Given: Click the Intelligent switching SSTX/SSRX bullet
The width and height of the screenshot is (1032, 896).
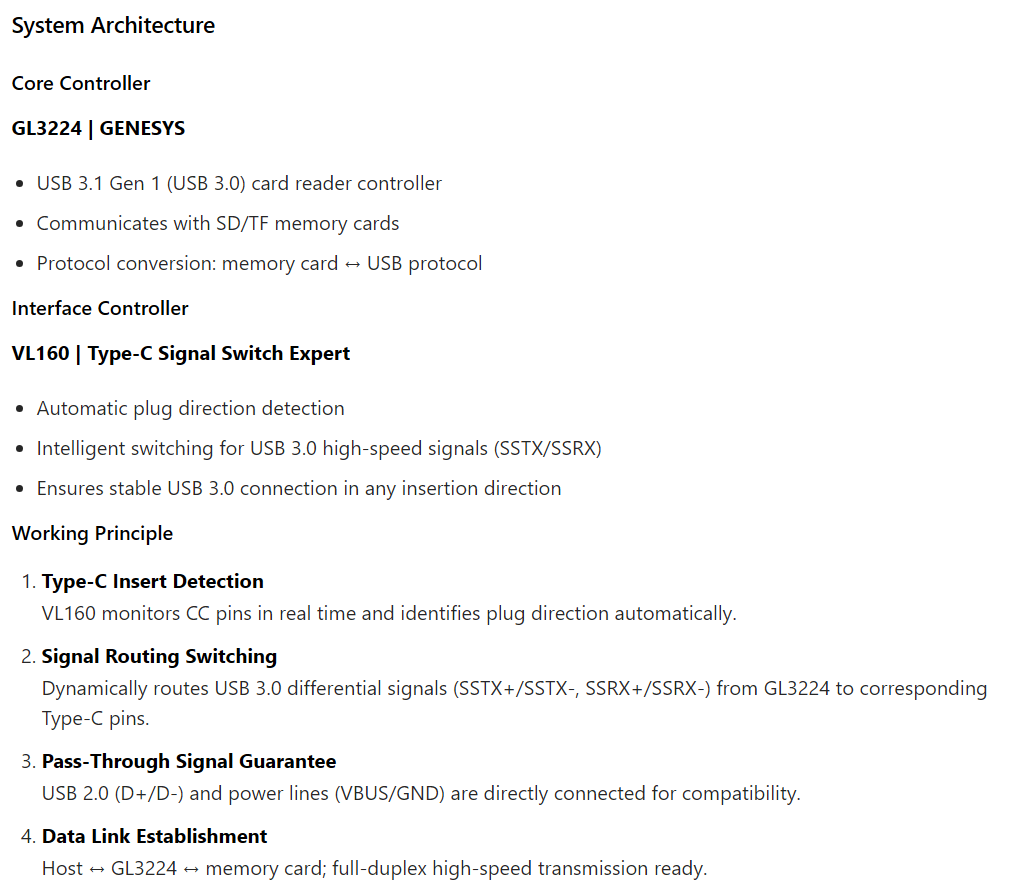Looking at the screenshot, I should click(319, 448).
